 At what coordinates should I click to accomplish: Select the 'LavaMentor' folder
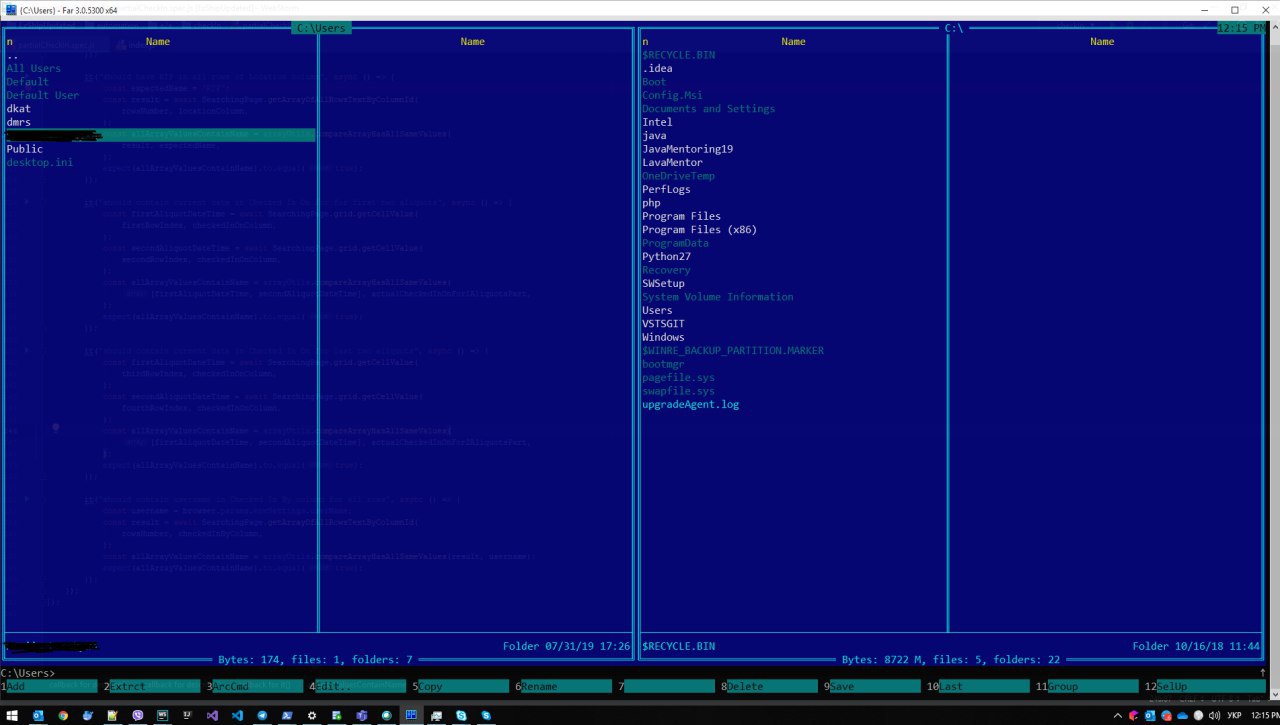pyautogui.click(x=672, y=162)
